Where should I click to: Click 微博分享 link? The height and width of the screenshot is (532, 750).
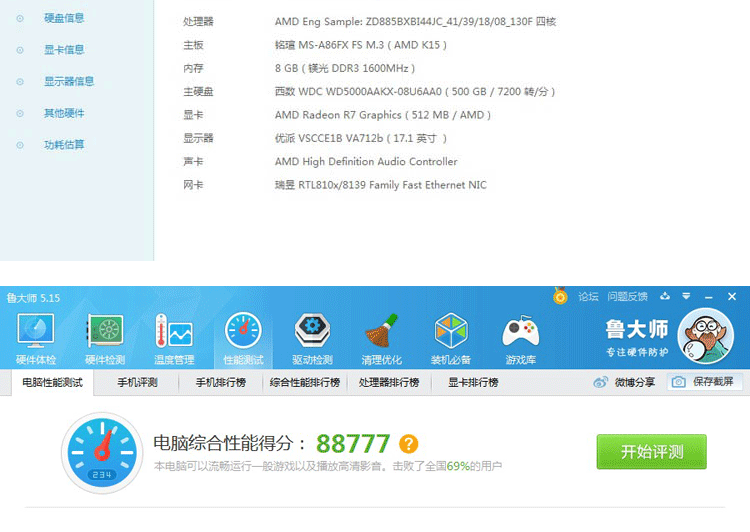coord(635,382)
